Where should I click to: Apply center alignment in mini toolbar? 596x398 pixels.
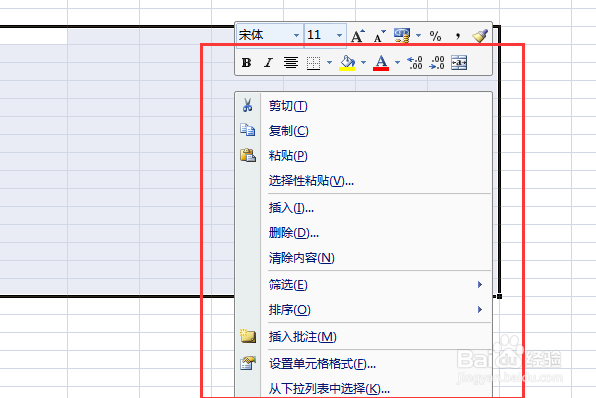(291, 63)
